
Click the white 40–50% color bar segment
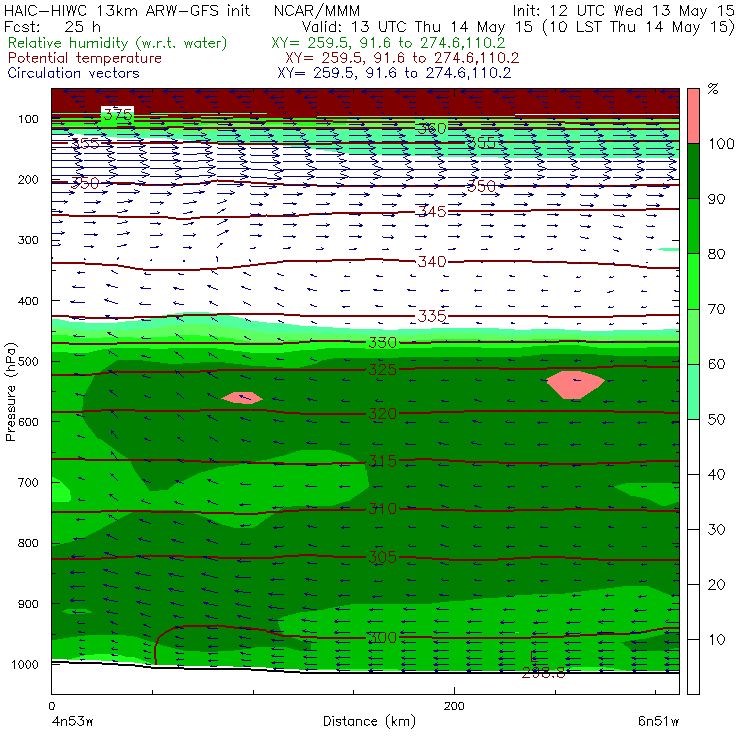point(693,446)
